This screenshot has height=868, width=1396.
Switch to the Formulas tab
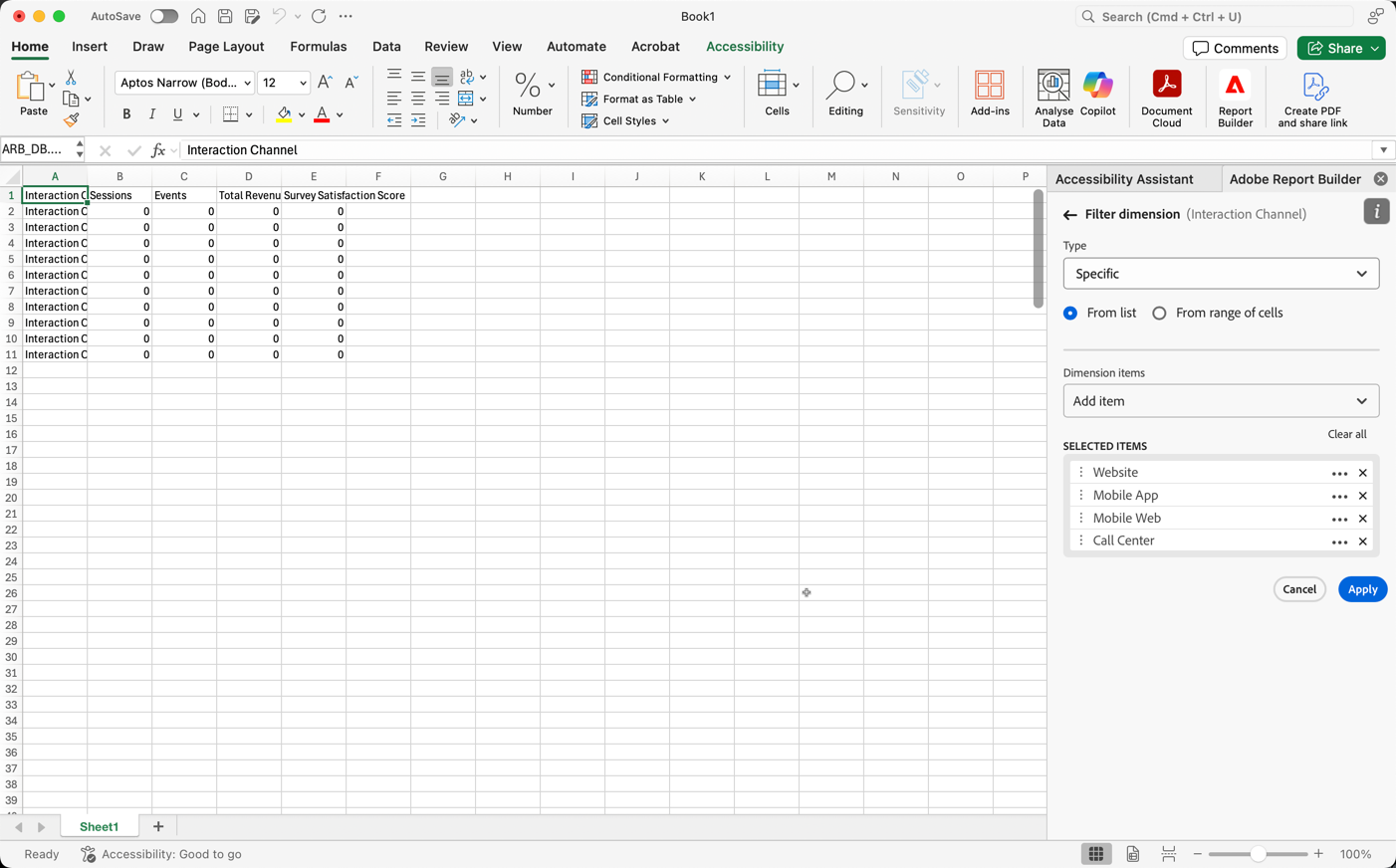[319, 47]
